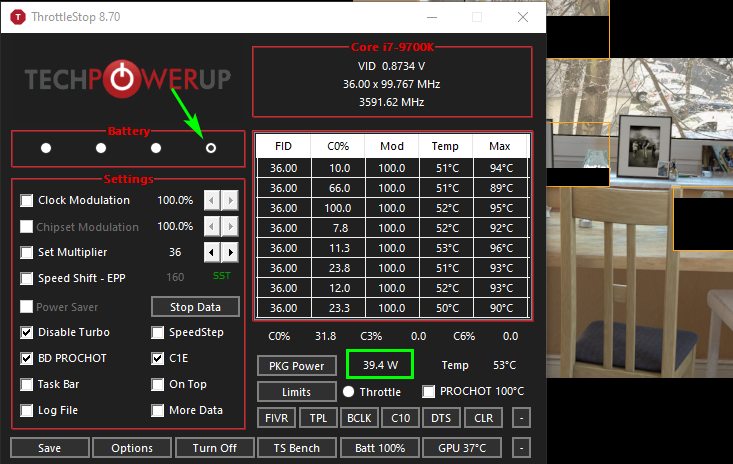
Task: Select the third Battery profile radio button
Action: [x=156, y=148]
